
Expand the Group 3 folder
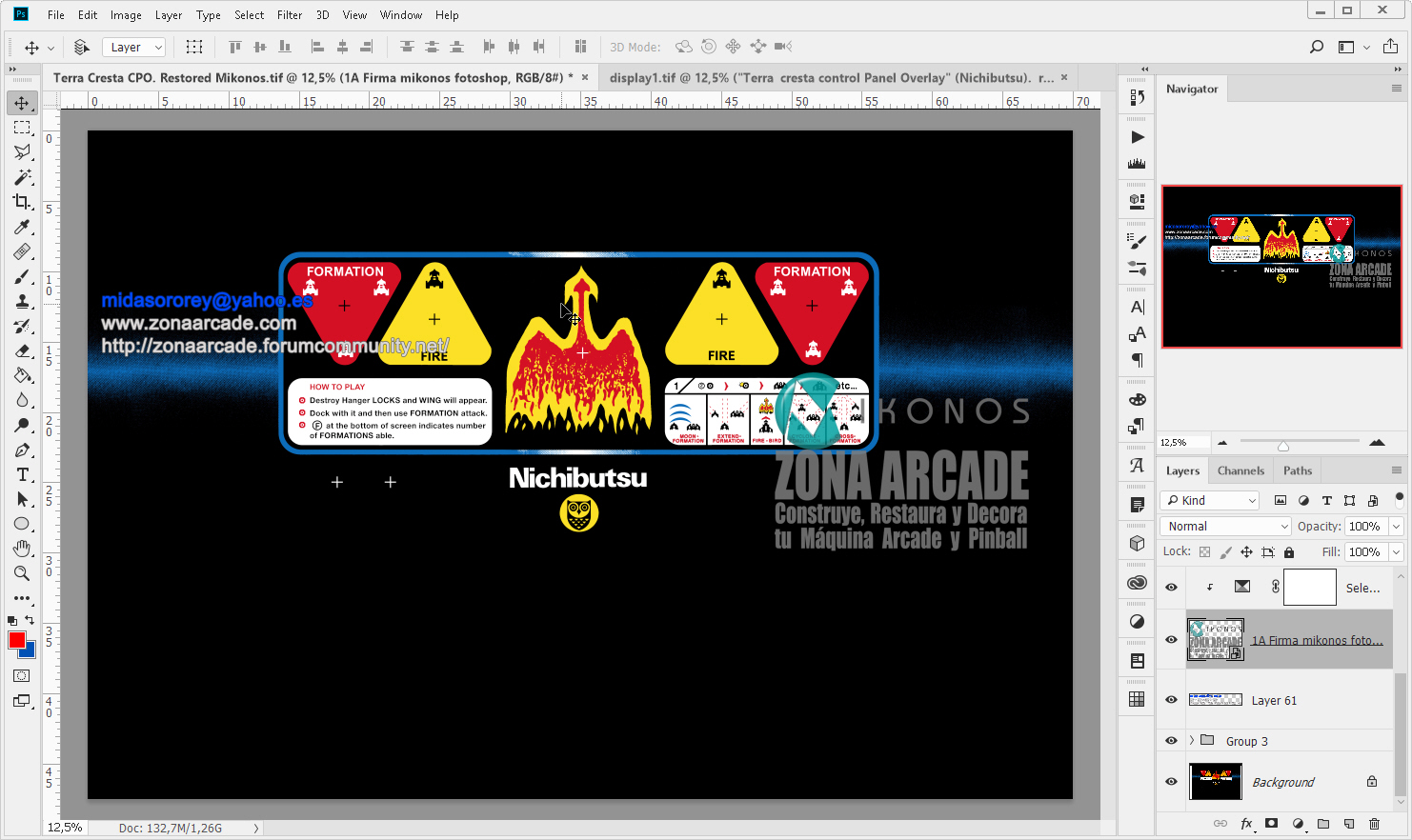point(1191,741)
